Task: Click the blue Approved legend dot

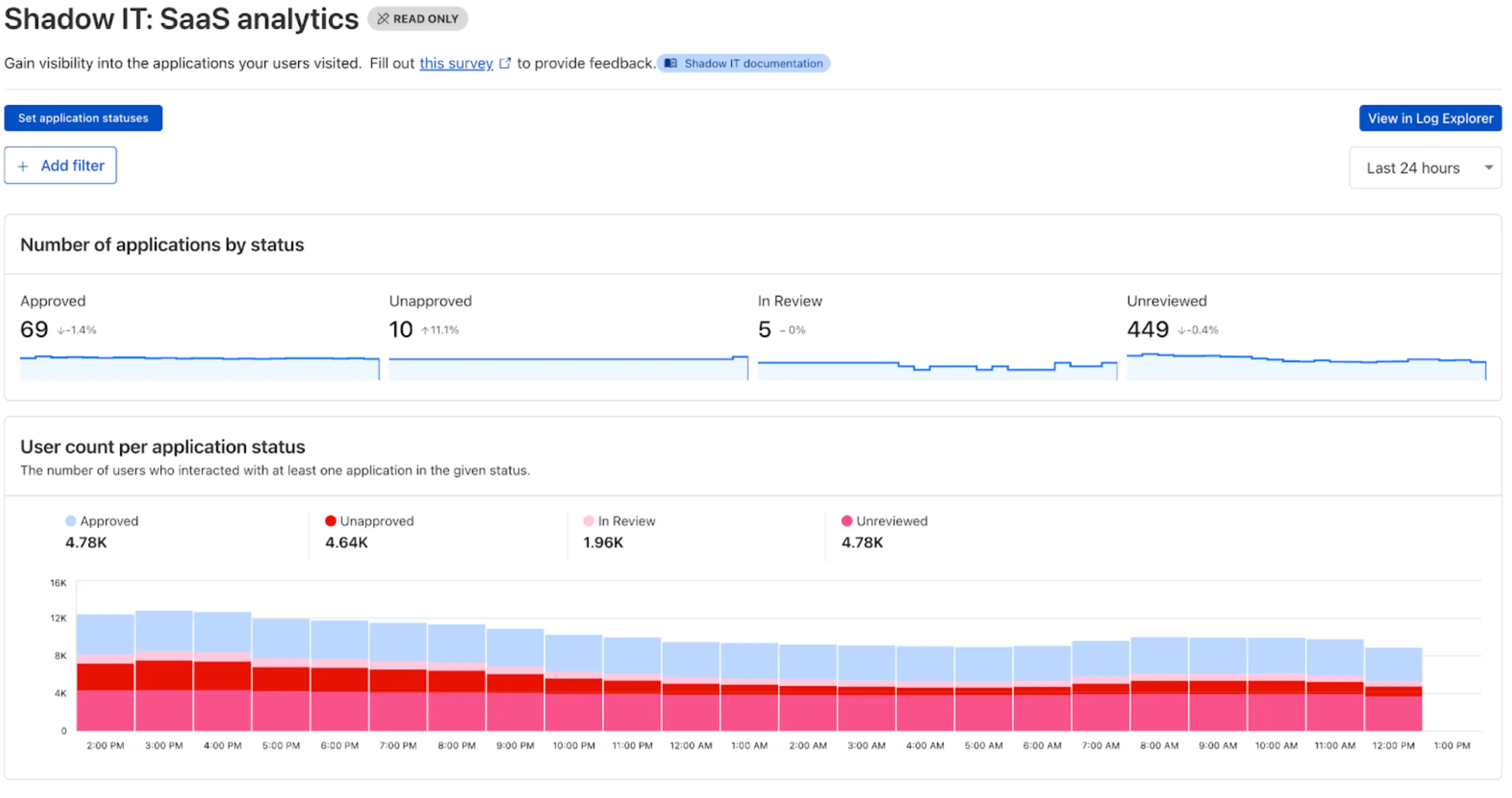Action: (x=69, y=520)
